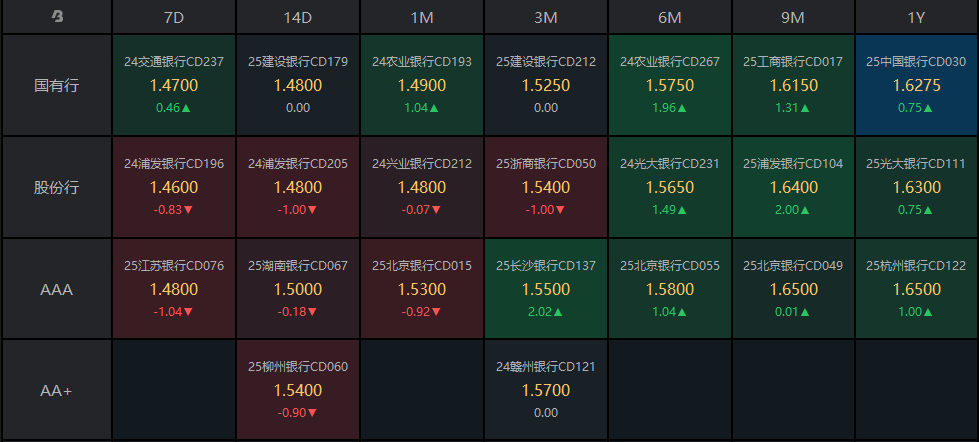Select the 股份行 row header
The height and width of the screenshot is (442, 979).
tap(57, 187)
